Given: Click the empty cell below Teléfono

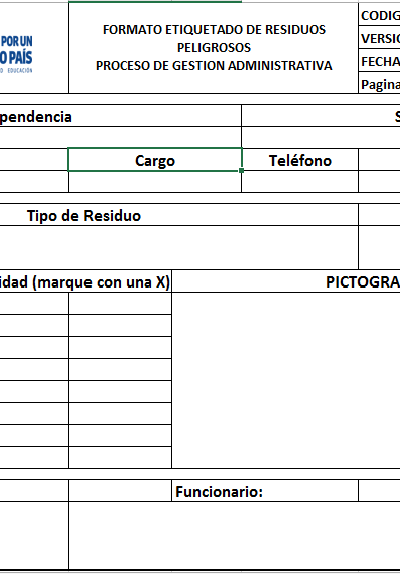Looking at the screenshot, I should [300, 182].
